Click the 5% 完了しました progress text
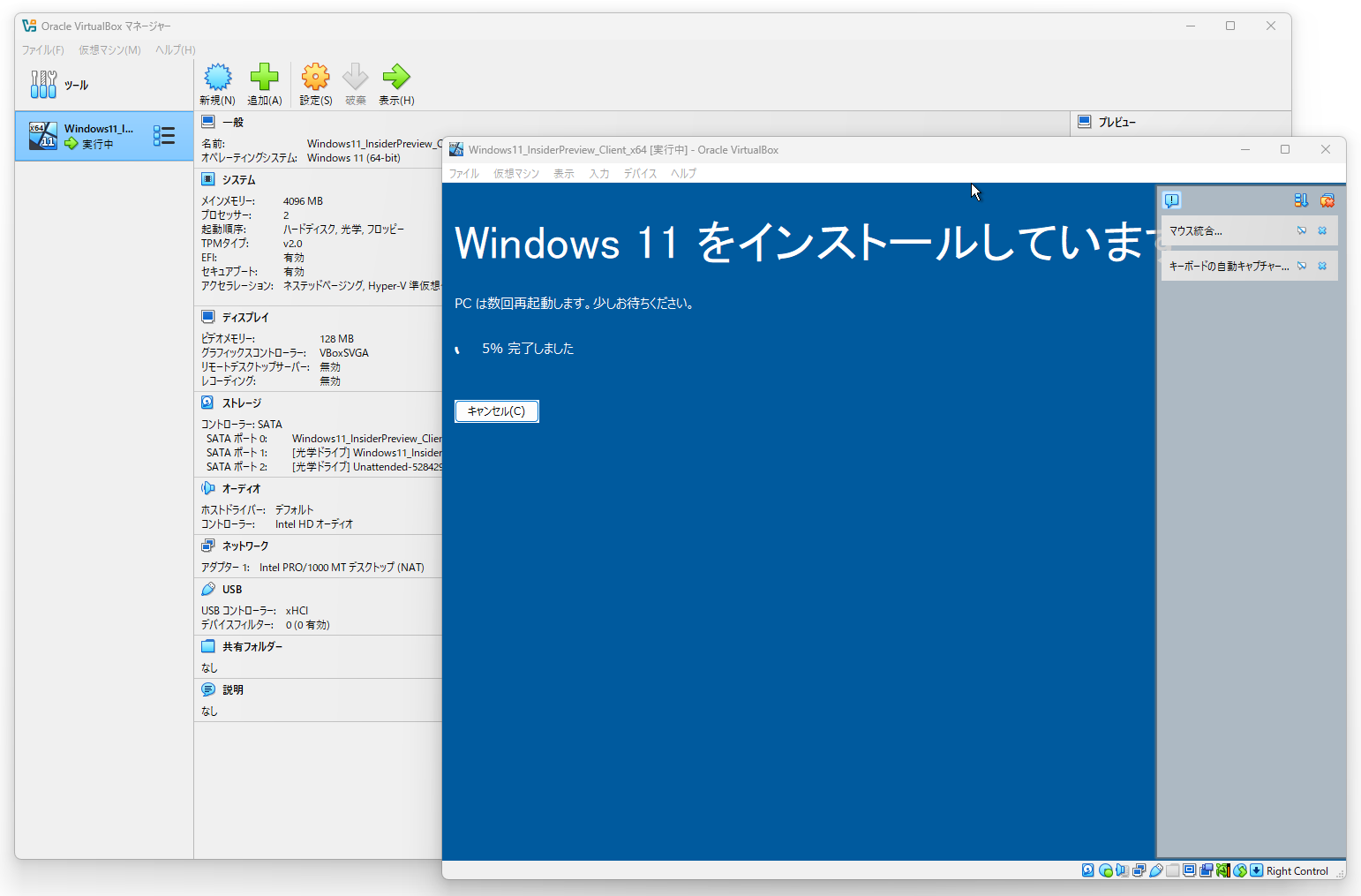The image size is (1361, 896). pyautogui.click(x=528, y=349)
